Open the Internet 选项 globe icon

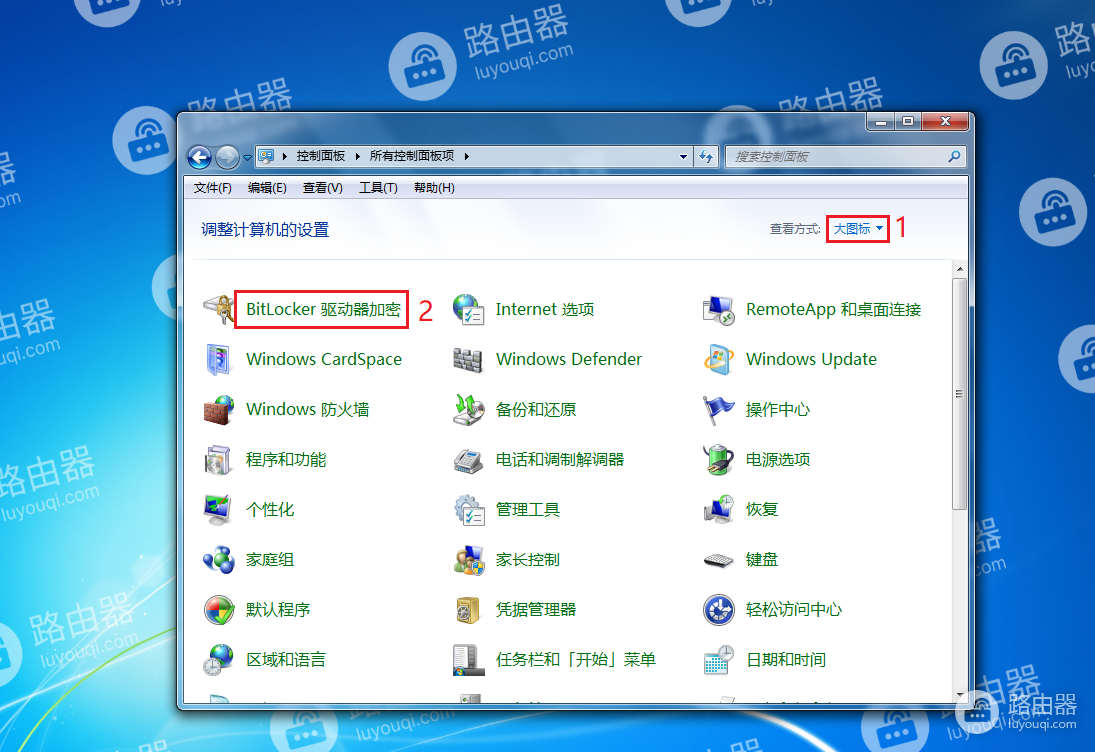(x=468, y=309)
